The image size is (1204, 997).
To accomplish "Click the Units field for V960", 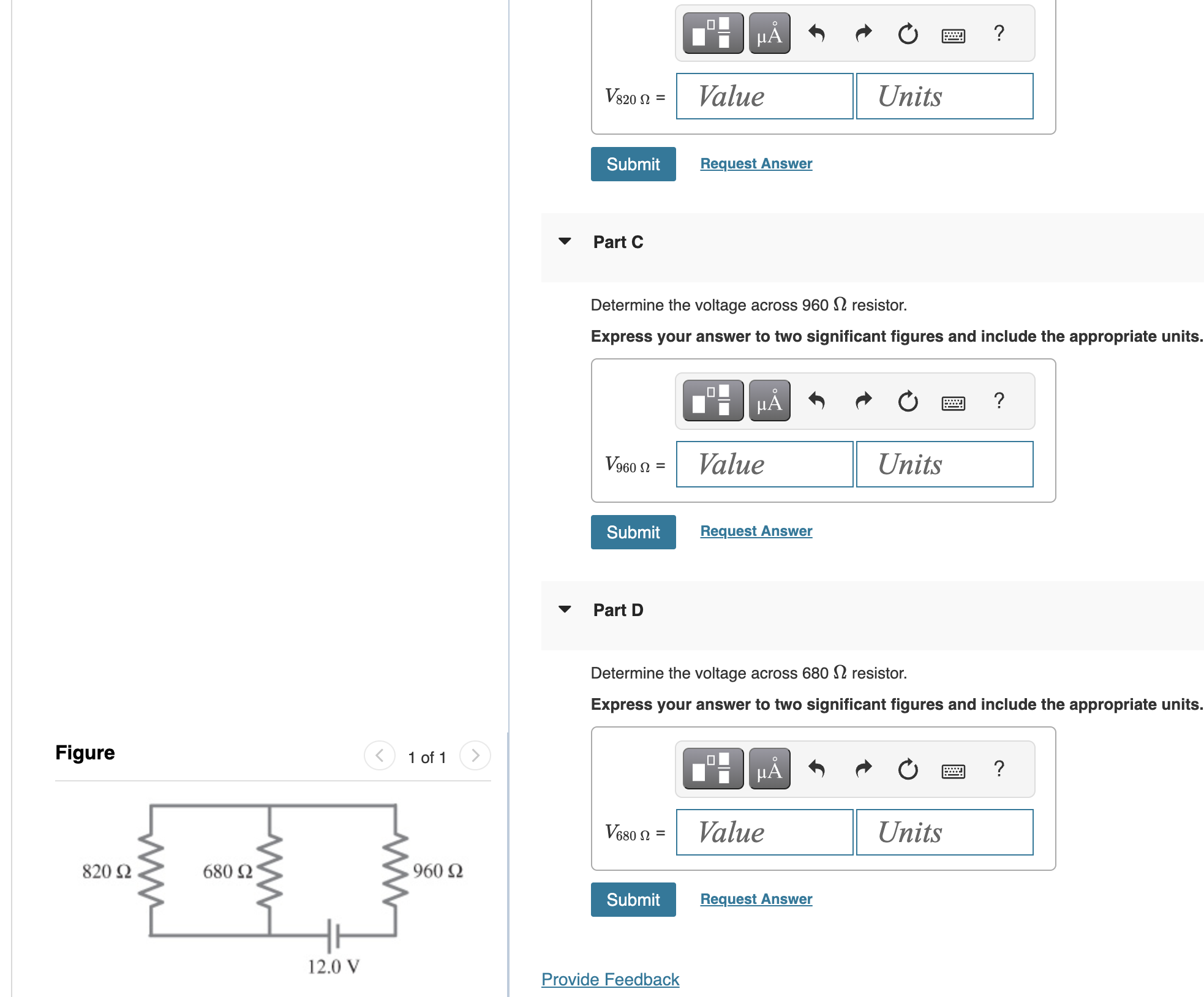I will 944,464.
